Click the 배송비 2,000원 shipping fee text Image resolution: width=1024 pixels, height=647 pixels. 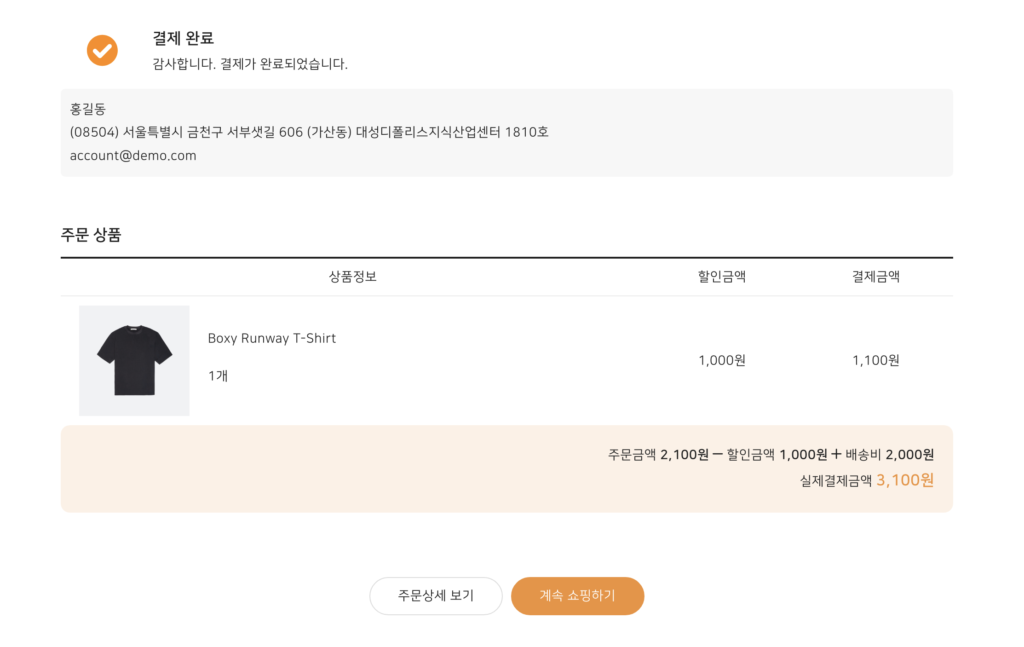point(890,454)
